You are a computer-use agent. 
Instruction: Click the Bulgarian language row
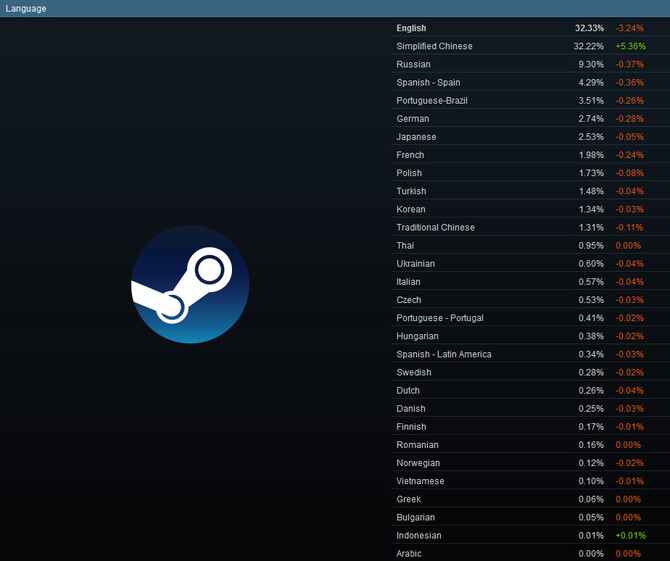tap(530, 517)
